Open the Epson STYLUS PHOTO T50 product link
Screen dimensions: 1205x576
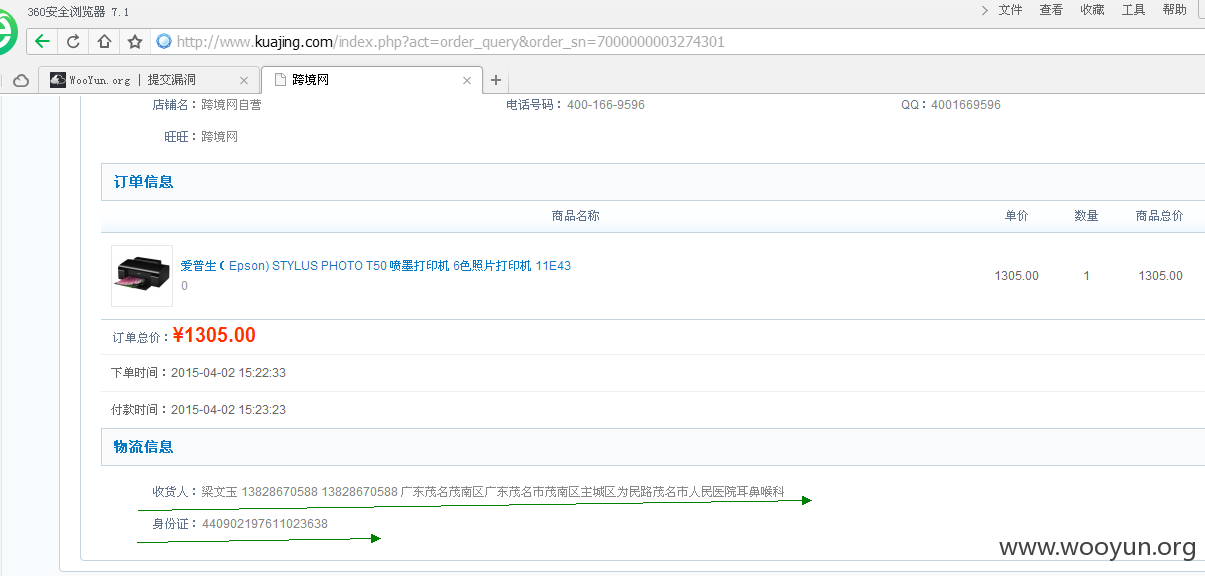point(375,266)
